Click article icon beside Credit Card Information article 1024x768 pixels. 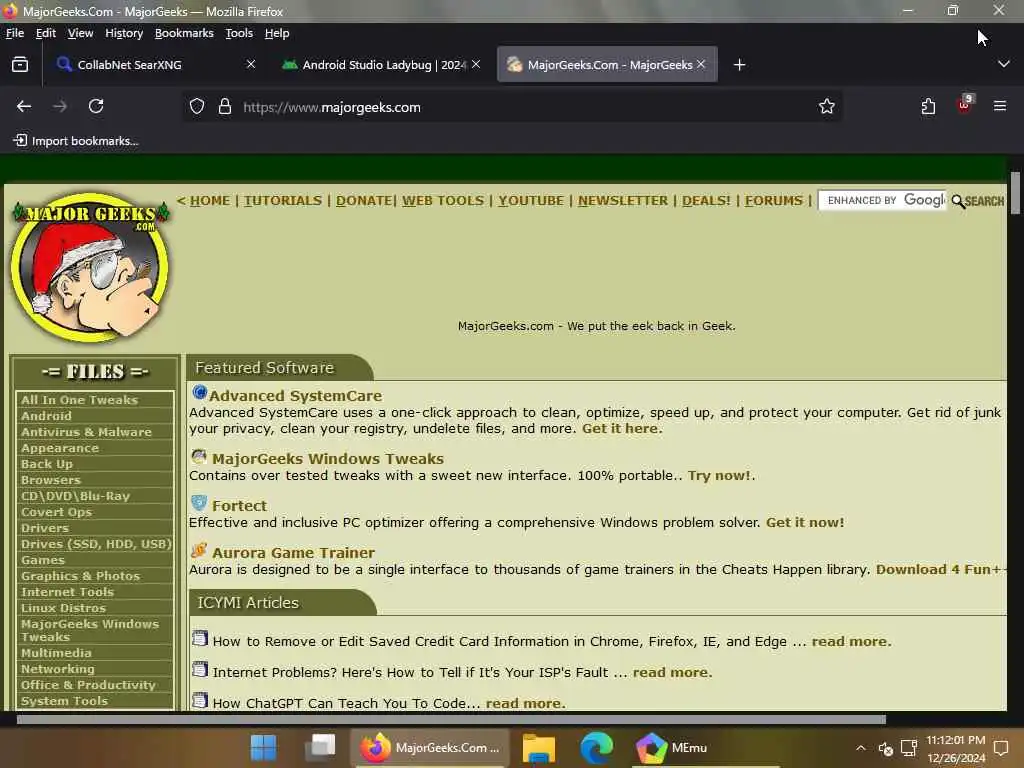(200, 638)
